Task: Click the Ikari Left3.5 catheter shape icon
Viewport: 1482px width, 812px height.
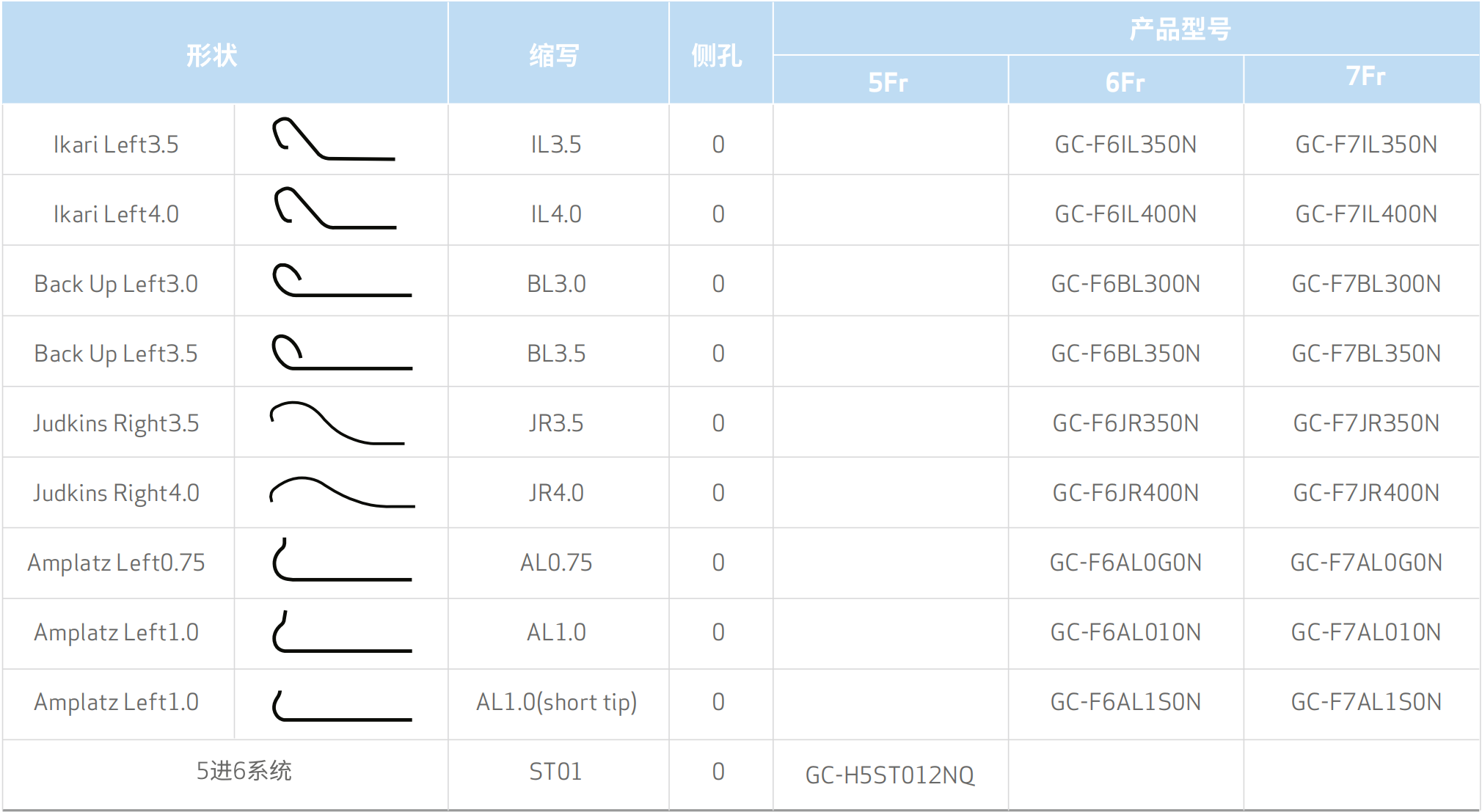Action: [x=334, y=139]
